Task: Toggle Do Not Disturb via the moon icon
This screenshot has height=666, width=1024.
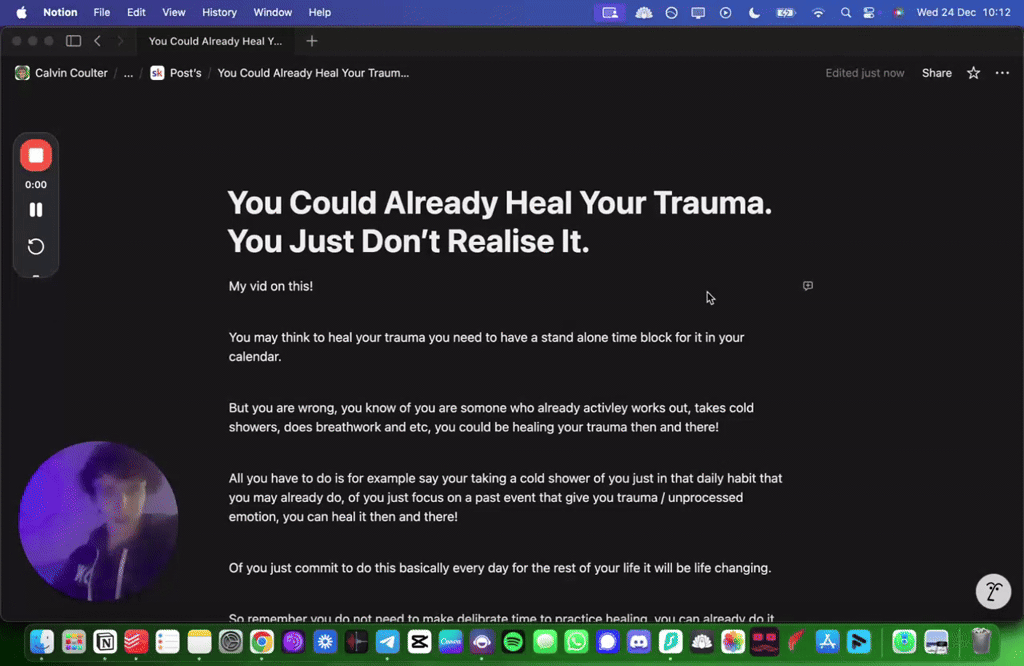Action: [x=753, y=13]
